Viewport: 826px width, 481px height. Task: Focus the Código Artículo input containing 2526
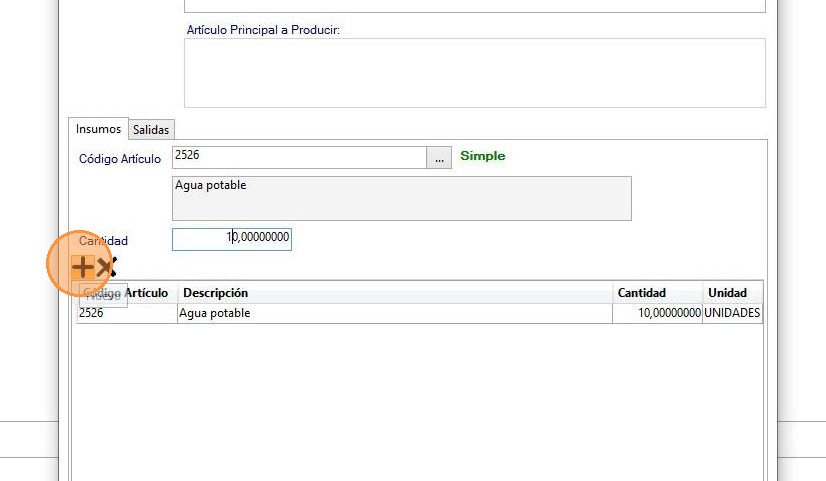coord(299,157)
